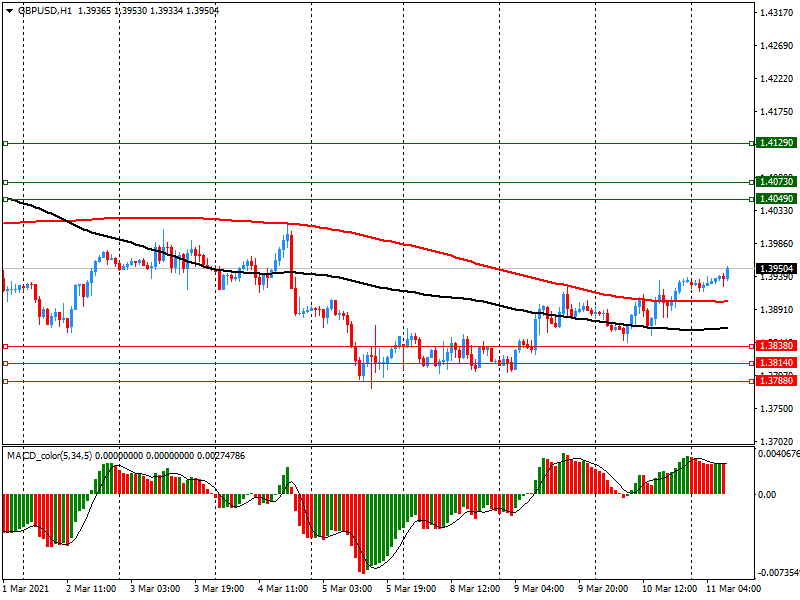Click the 1.37500 price scale value
This screenshot has height=600, width=800.
click(x=777, y=408)
